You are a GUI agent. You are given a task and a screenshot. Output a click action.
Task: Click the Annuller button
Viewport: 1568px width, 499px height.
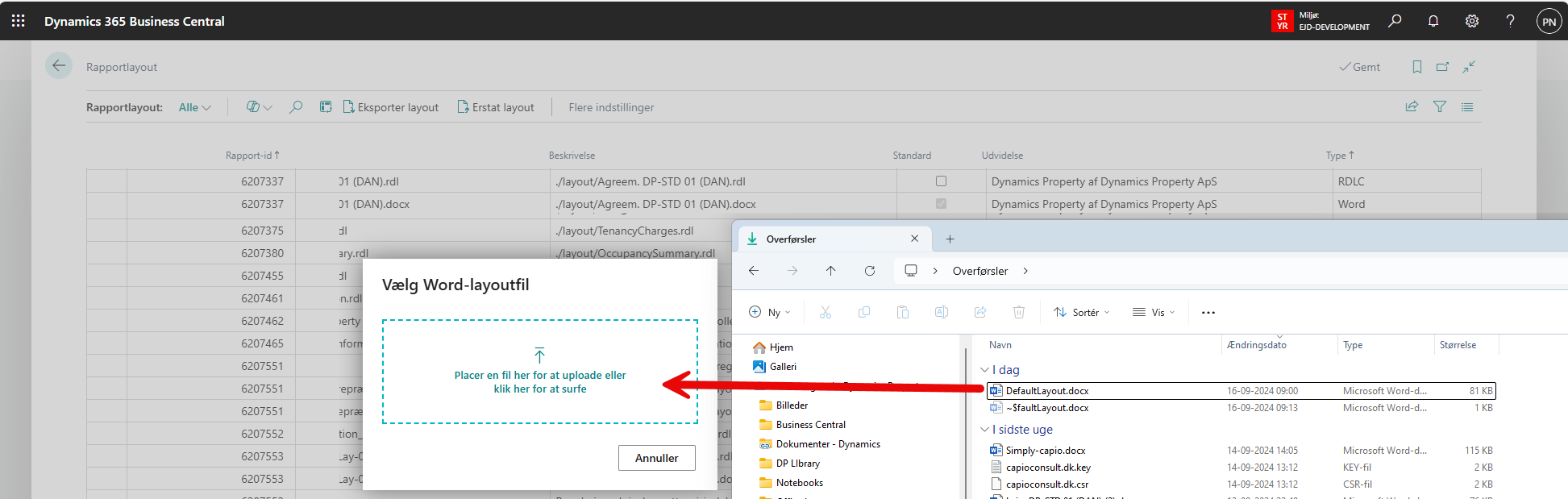pos(657,458)
